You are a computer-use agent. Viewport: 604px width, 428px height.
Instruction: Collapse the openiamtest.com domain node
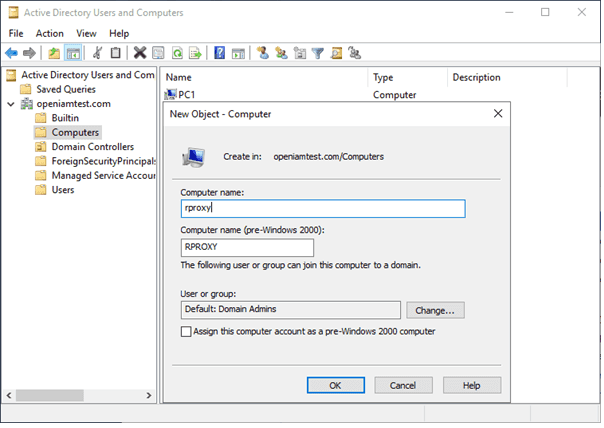(x=10, y=104)
